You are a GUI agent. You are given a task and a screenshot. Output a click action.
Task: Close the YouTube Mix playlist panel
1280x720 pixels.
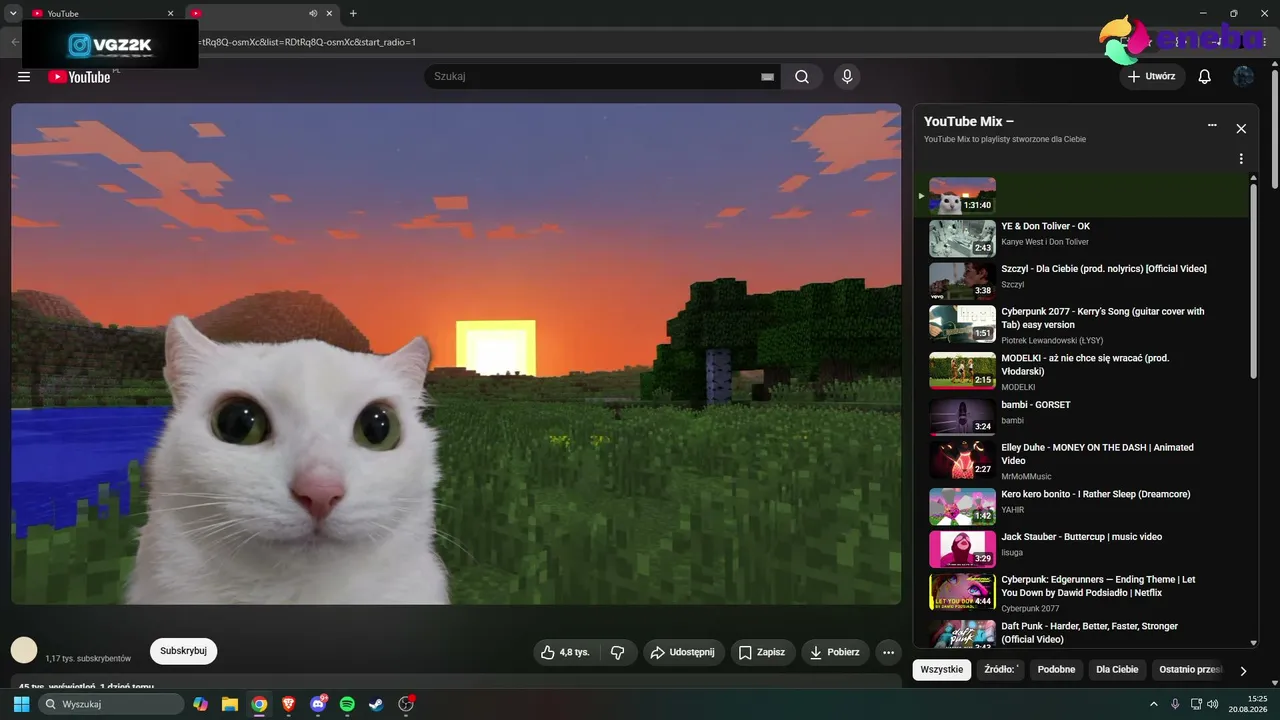coord(1241,129)
